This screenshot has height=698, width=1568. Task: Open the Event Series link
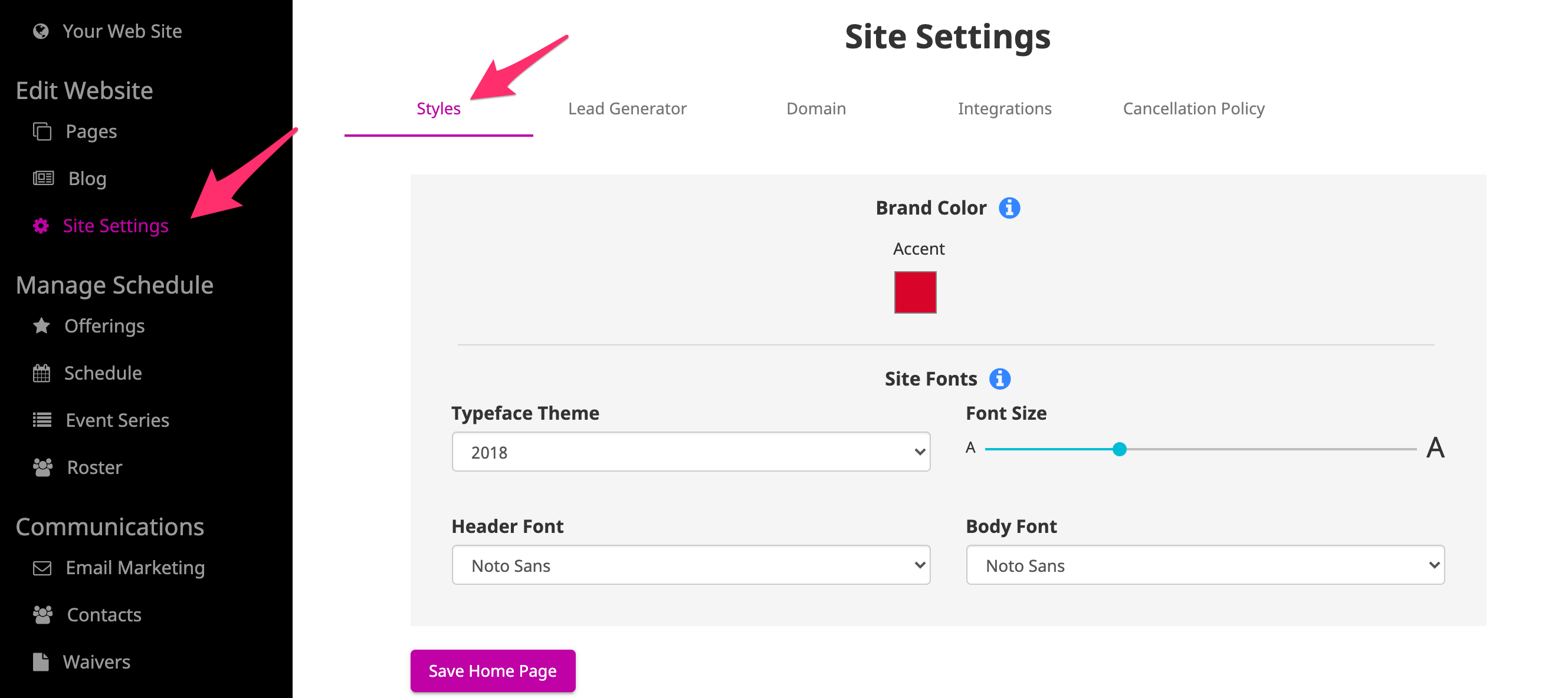click(x=117, y=420)
